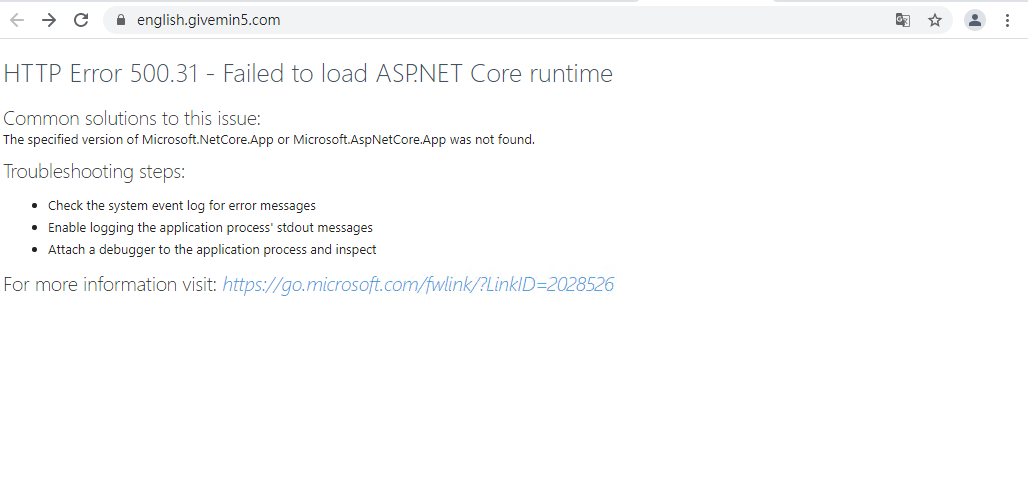Click 'Failed to load ASP.NET Core runtime' text
This screenshot has height=480, width=1028.
pyautogui.click(x=418, y=73)
